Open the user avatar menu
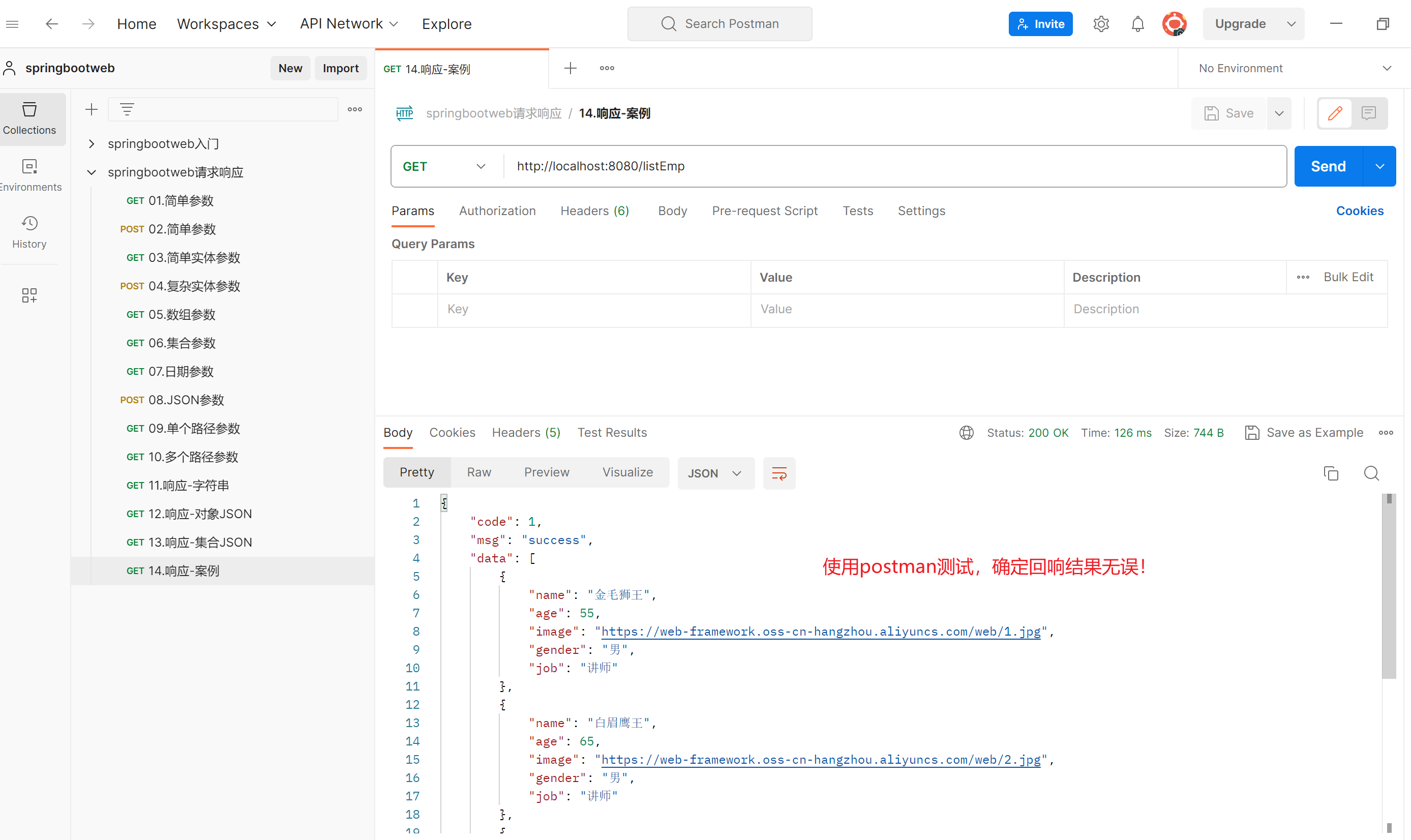The height and width of the screenshot is (840, 1411). coord(1175,24)
